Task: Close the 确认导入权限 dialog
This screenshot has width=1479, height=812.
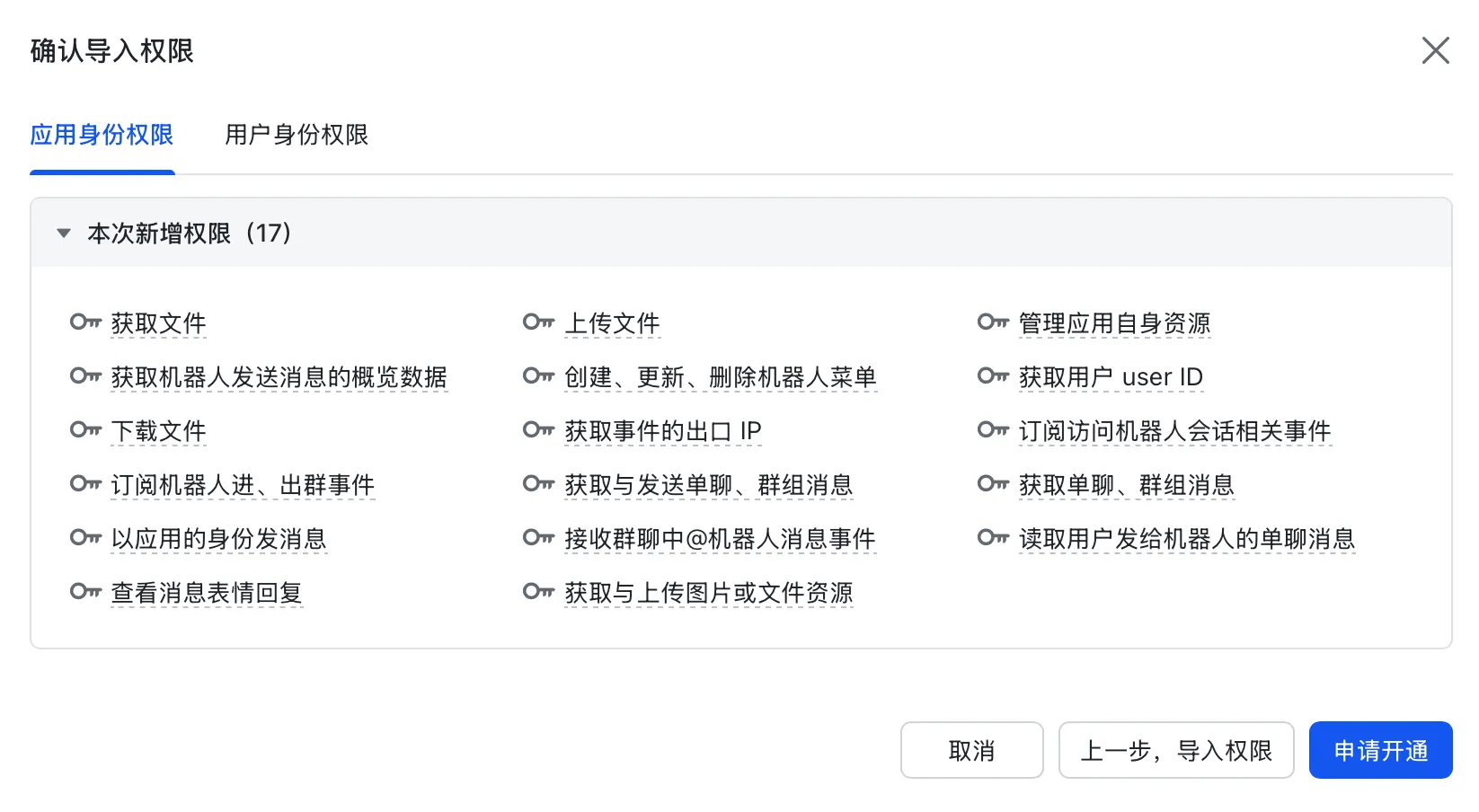Action: pos(1435,50)
